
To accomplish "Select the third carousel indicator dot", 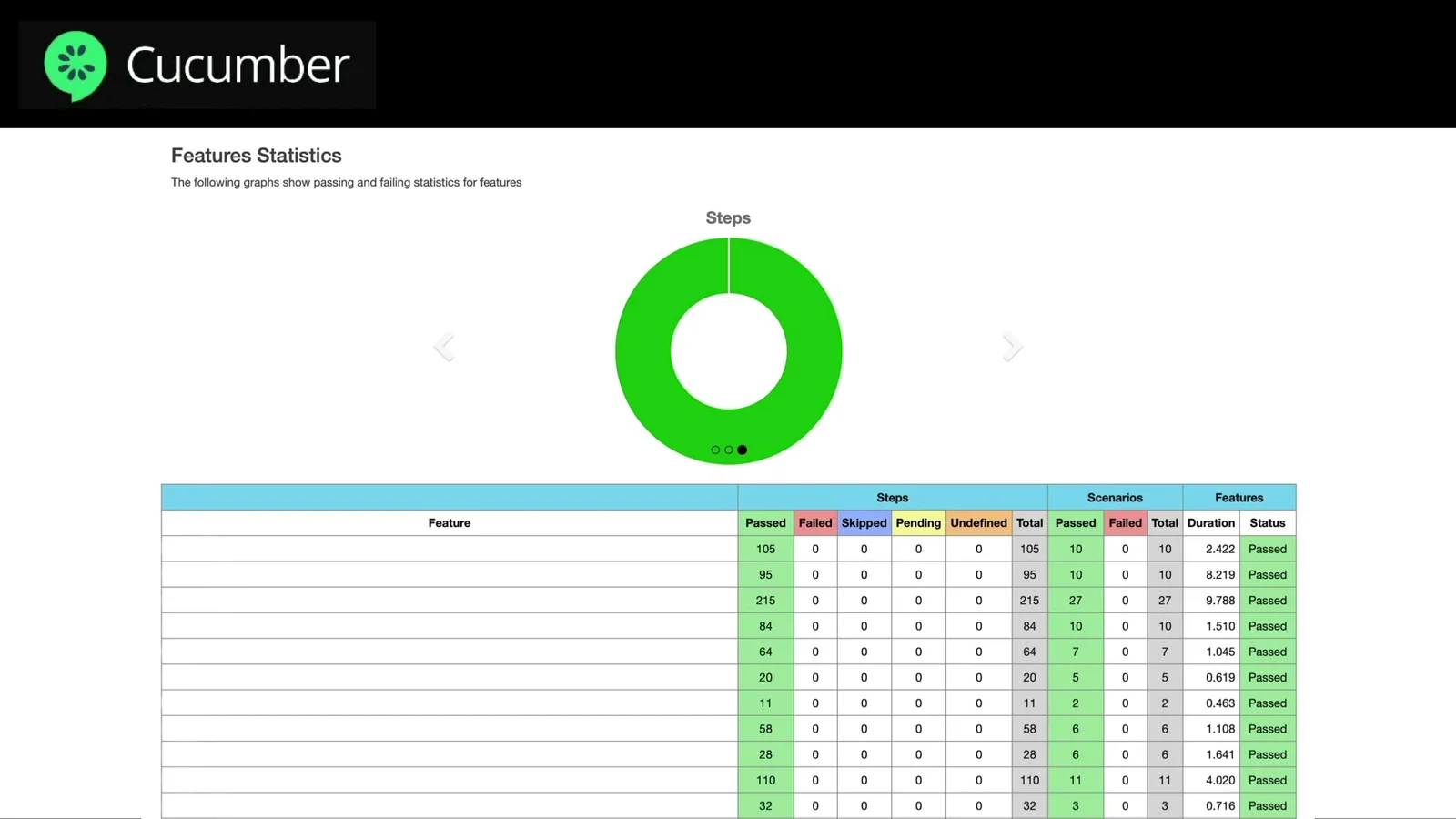I will 743,450.
